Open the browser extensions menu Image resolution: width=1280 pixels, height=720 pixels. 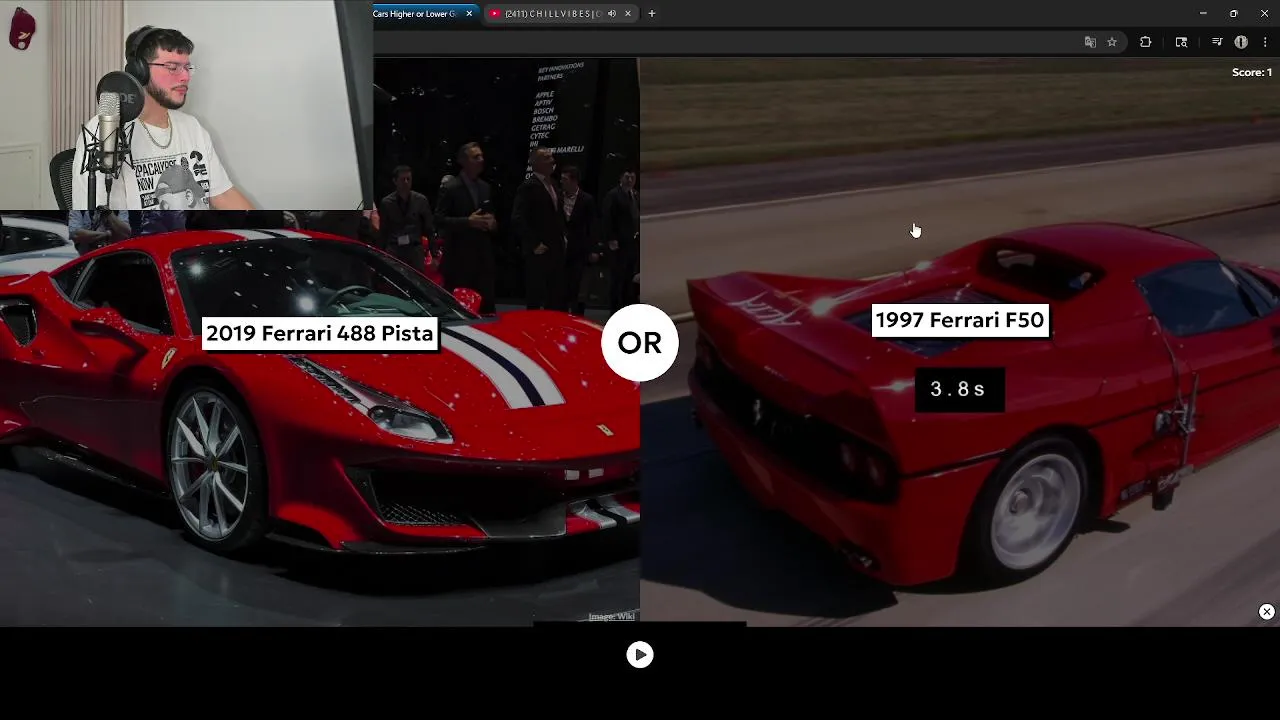[x=1146, y=42]
